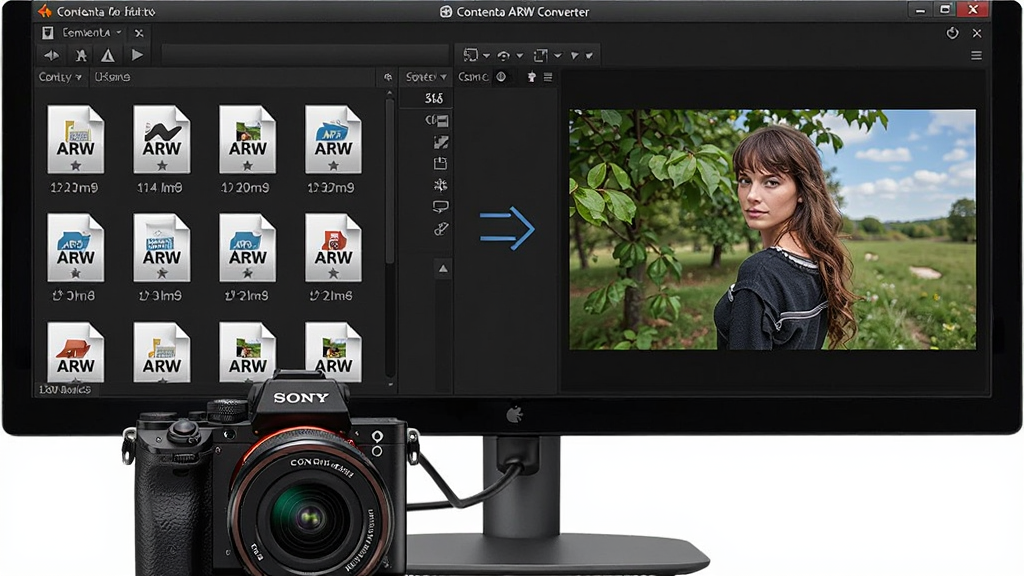Click the Contenta ARW Converter title text
1024x576 pixels.
pyautogui.click(x=522, y=12)
